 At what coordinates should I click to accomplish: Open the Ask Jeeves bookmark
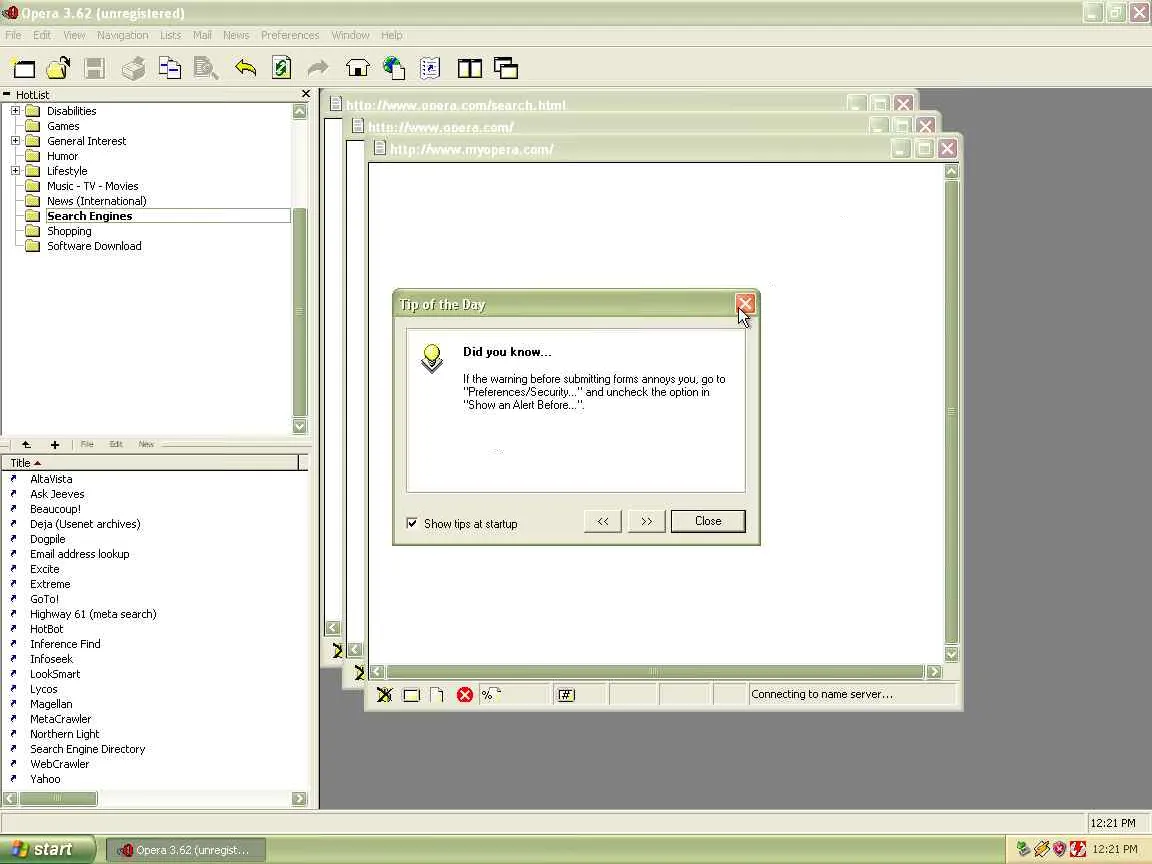coord(57,494)
